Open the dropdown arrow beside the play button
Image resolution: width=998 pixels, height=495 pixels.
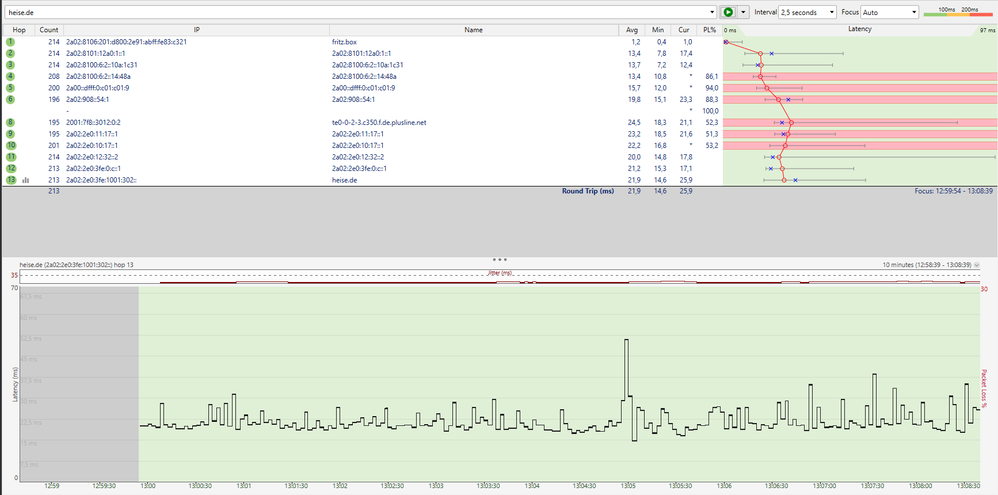[743, 12]
